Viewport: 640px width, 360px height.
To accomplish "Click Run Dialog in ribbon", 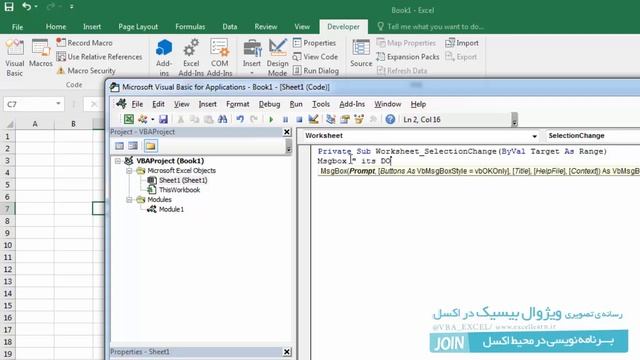I will point(316,71).
